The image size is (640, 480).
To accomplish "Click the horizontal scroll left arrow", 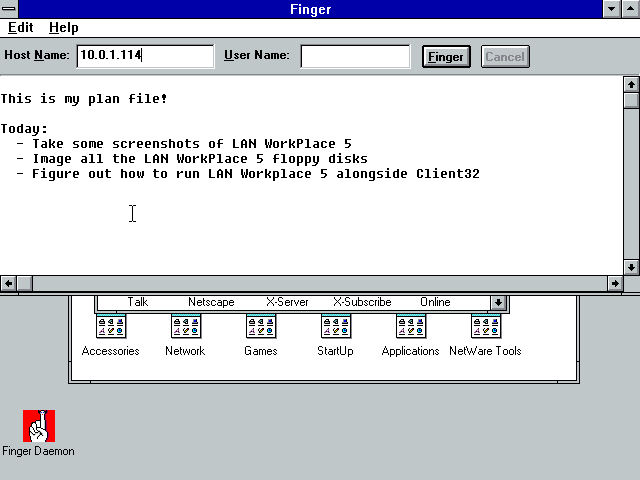I will [9, 283].
